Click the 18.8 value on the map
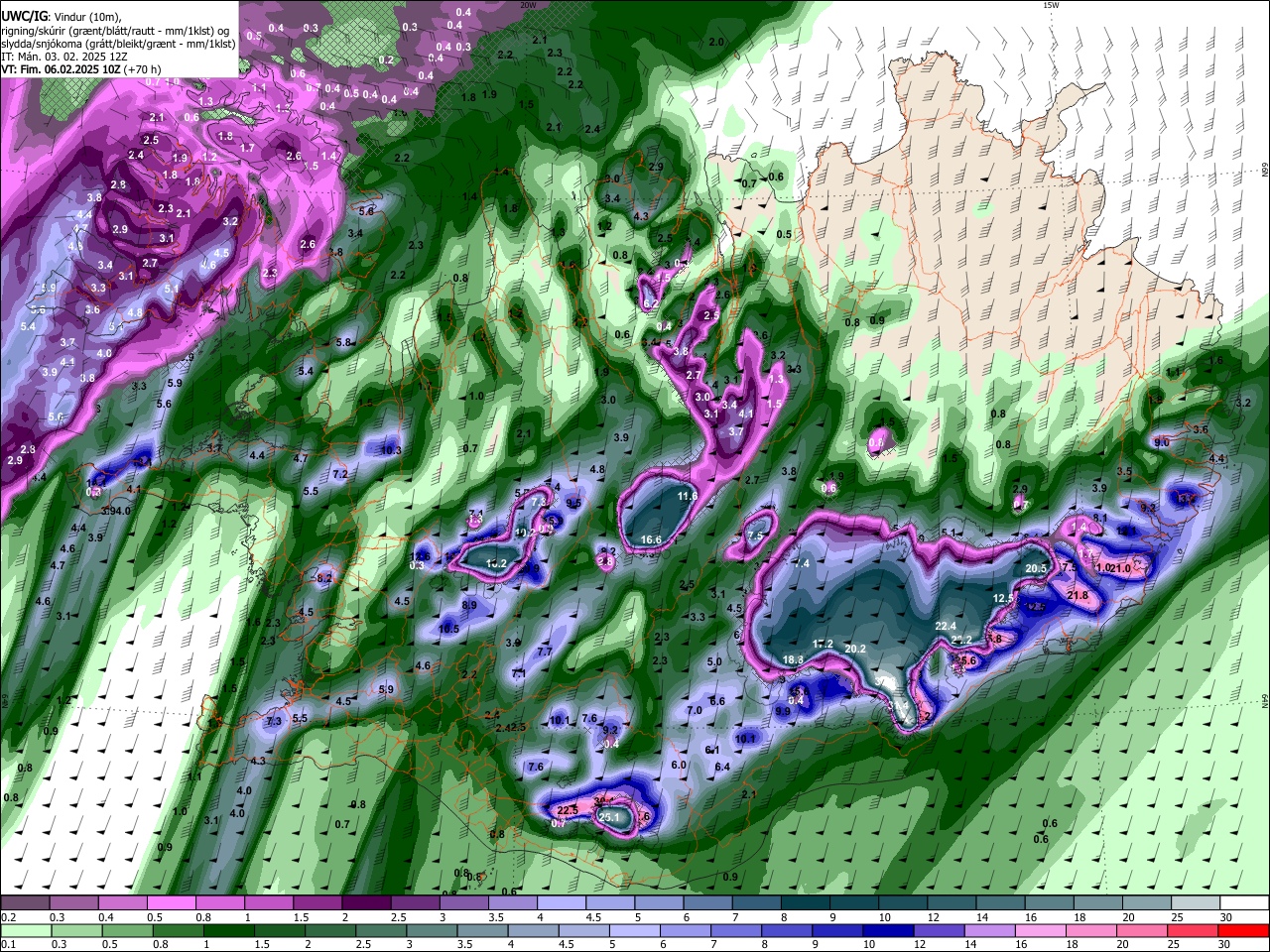 (x=793, y=659)
